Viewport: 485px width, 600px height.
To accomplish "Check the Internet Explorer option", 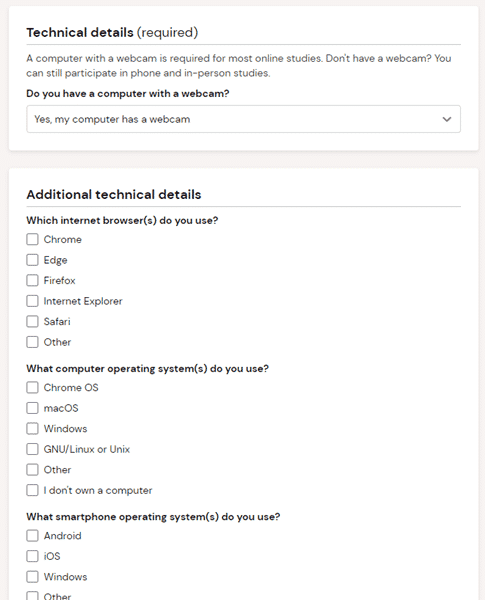I will 33,301.
